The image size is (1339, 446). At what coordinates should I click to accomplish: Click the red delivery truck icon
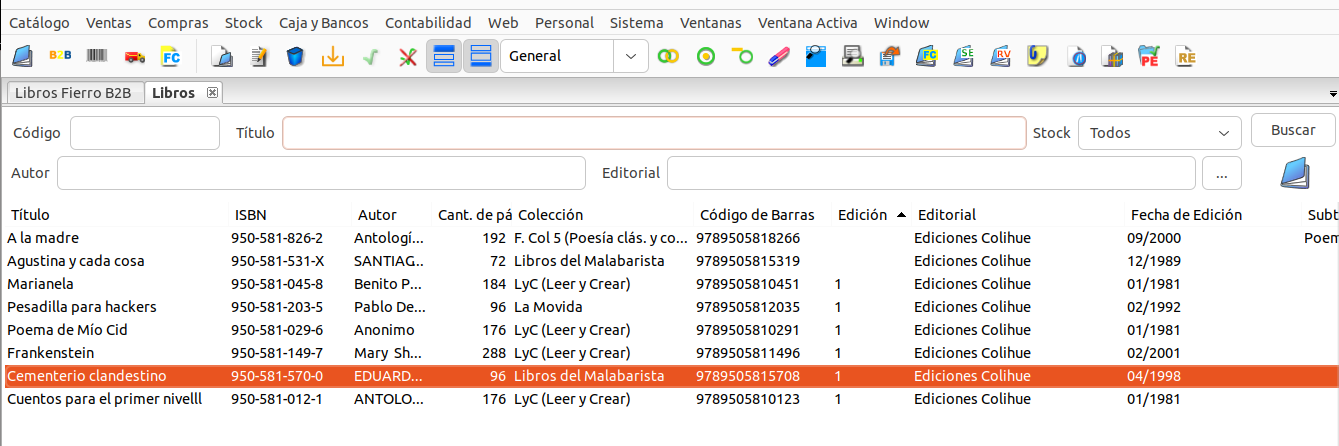point(135,56)
